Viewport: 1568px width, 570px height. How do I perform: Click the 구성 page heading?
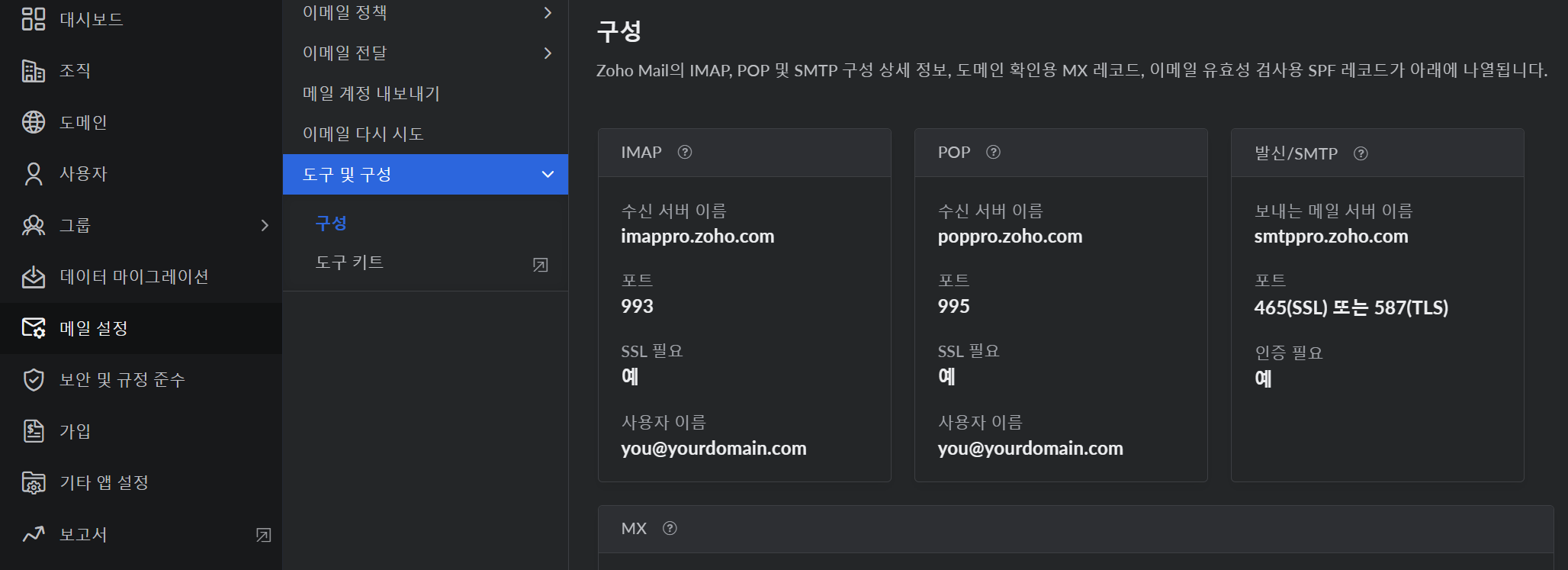click(x=619, y=31)
